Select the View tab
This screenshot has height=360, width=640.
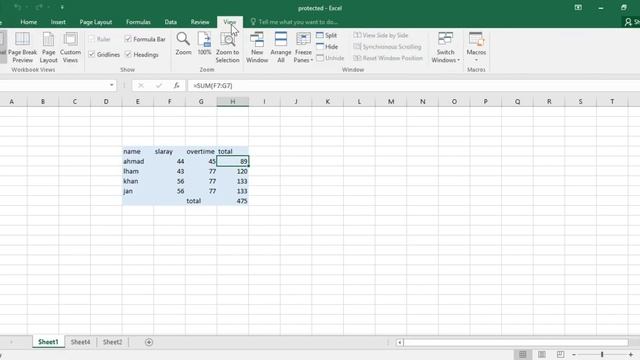click(x=229, y=22)
